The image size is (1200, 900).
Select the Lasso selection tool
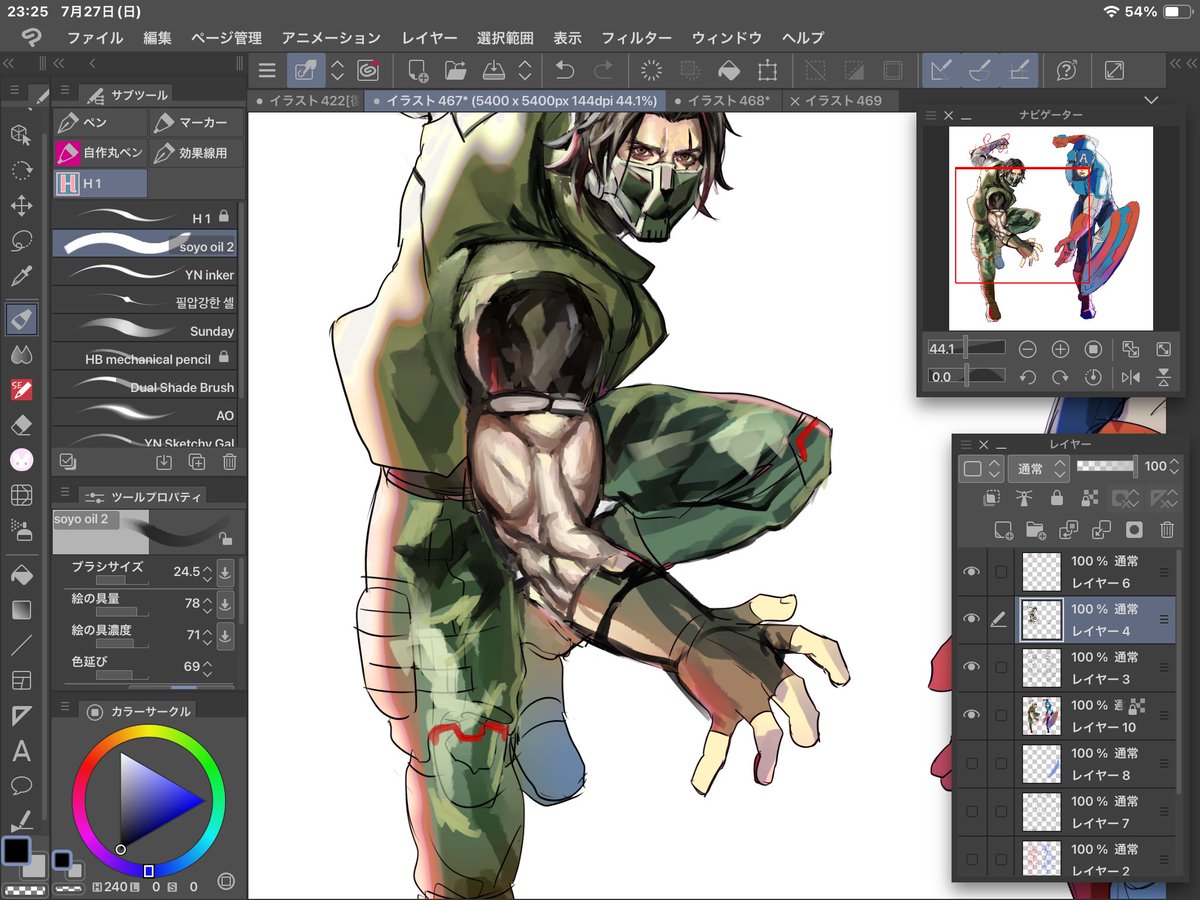tap(21, 241)
